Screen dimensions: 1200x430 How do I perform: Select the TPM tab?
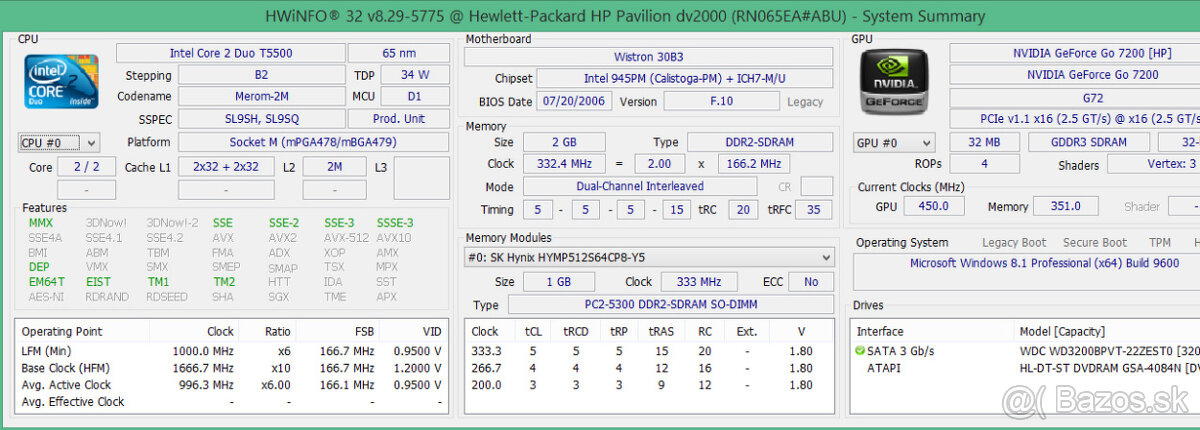click(1159, 242)
